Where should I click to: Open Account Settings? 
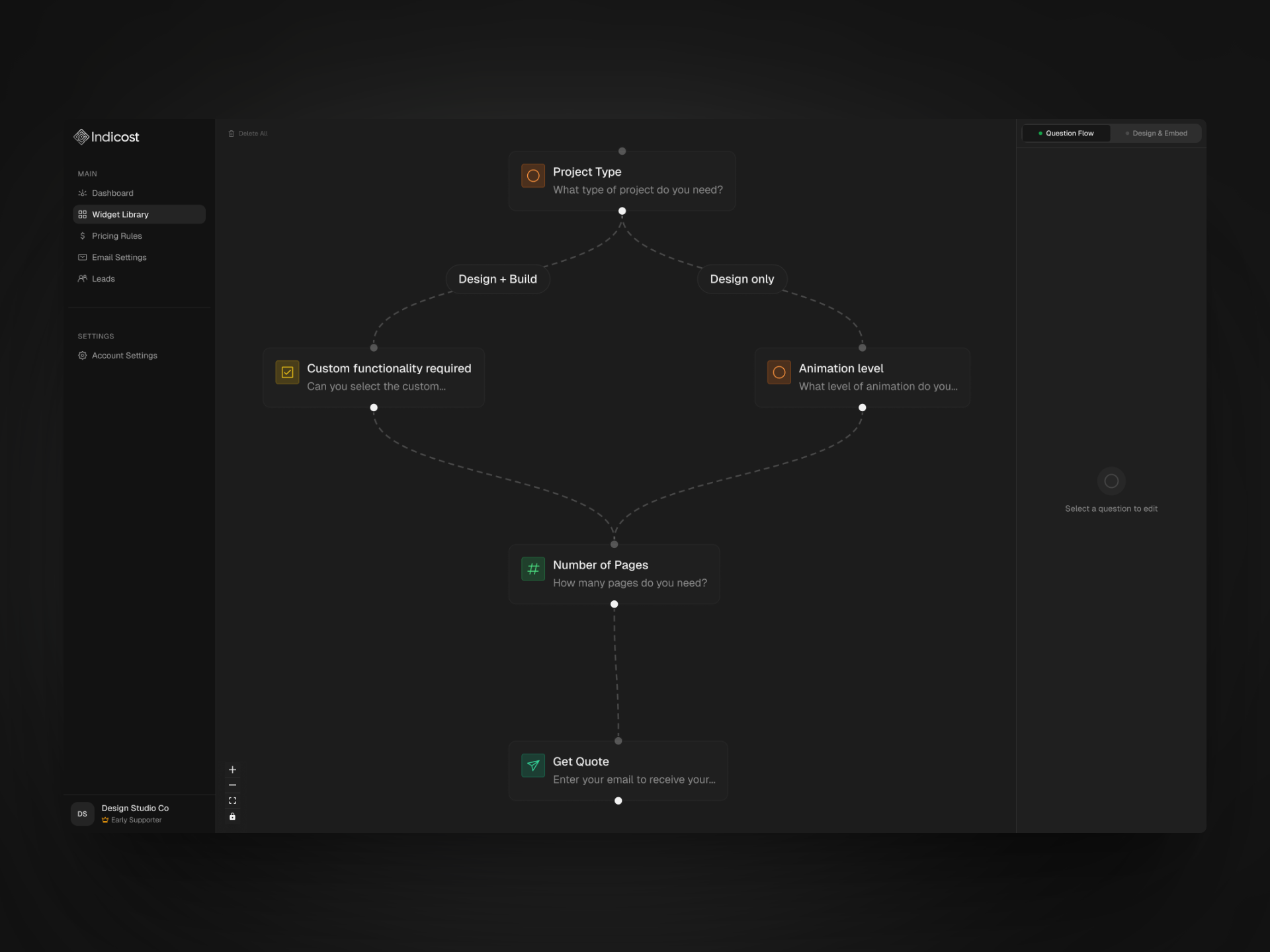(124, 356)
